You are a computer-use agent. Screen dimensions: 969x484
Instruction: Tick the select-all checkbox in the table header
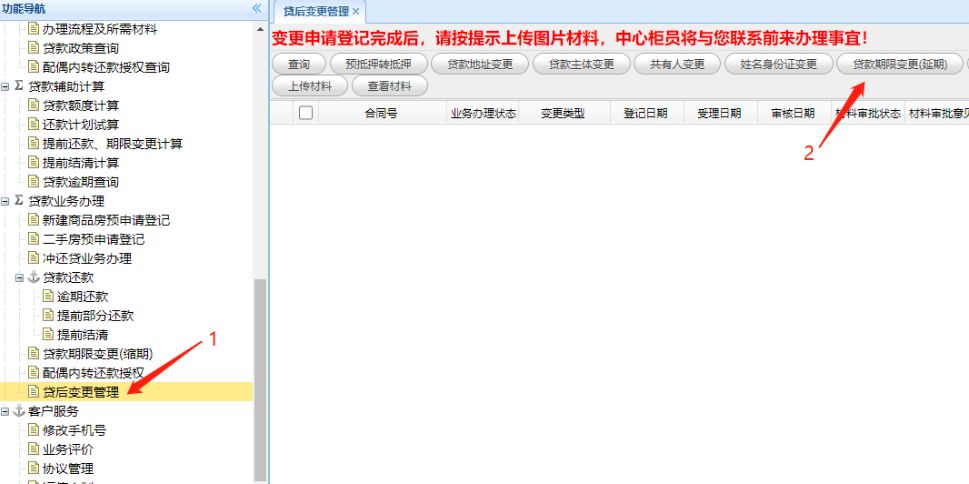coord(305,113)
